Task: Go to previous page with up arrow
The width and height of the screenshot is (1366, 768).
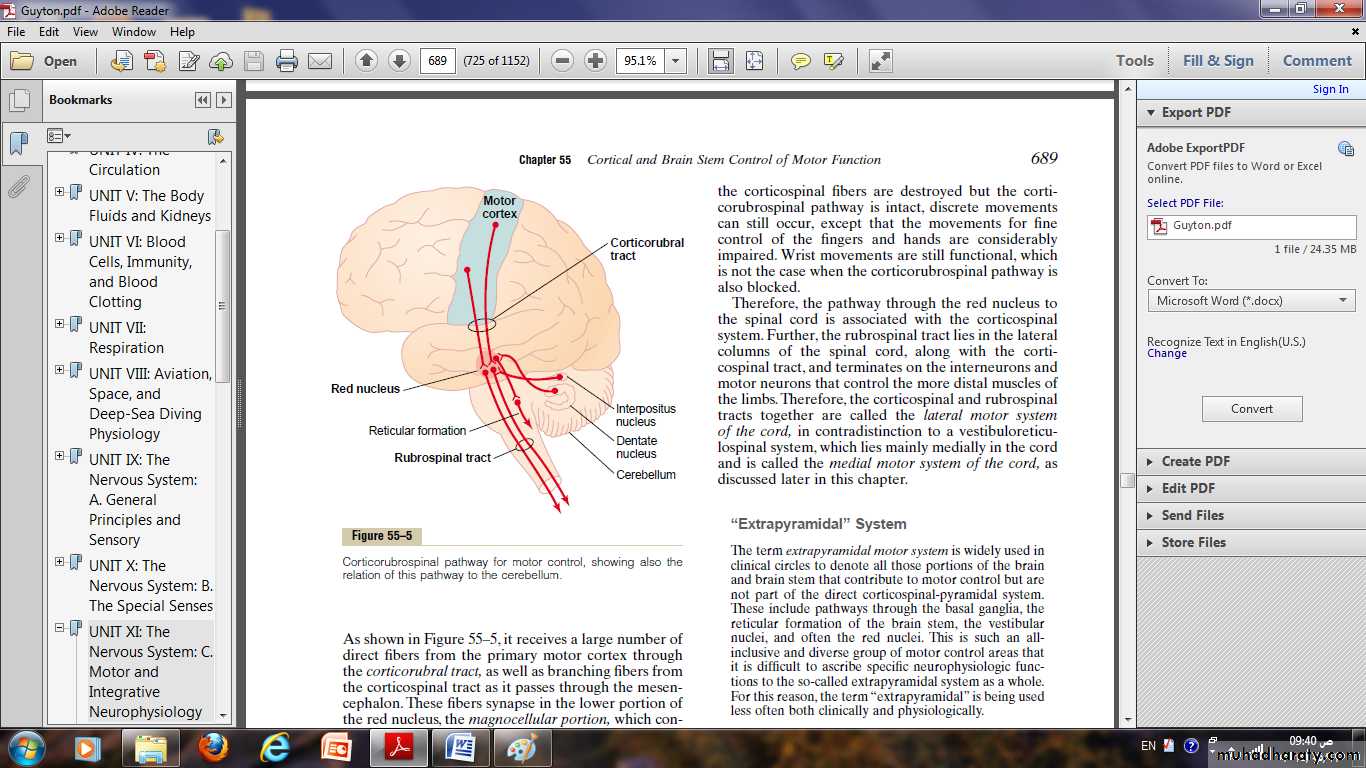Action: point(366,61)
